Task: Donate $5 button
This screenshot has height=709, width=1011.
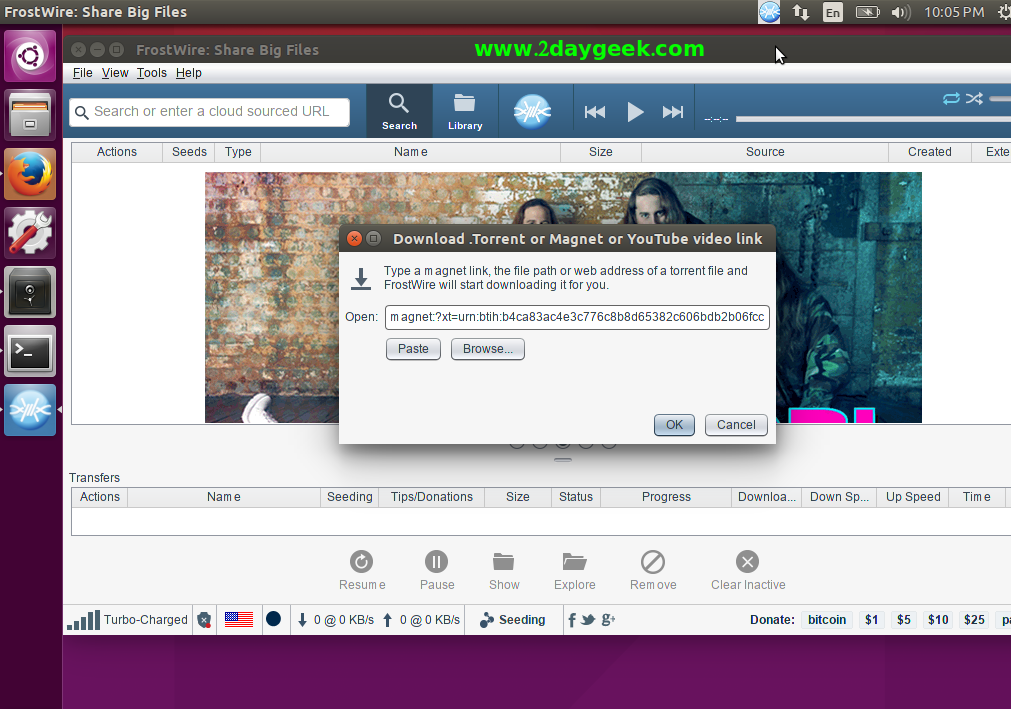Action: click(x=904, y=620)
